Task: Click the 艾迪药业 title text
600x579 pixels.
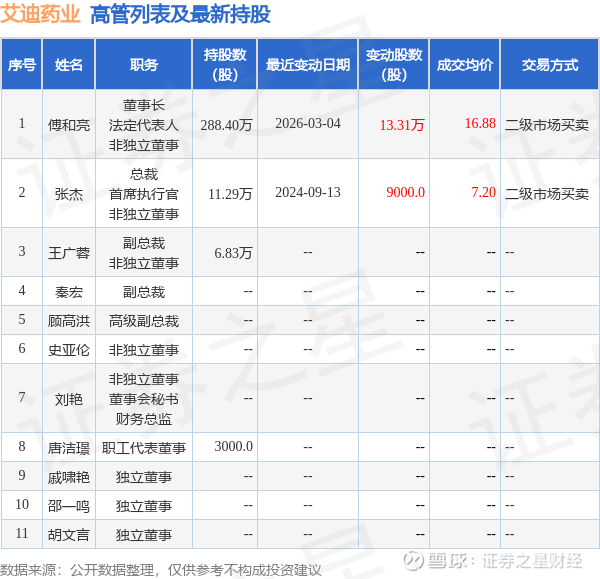Action: tap(40, 14)
